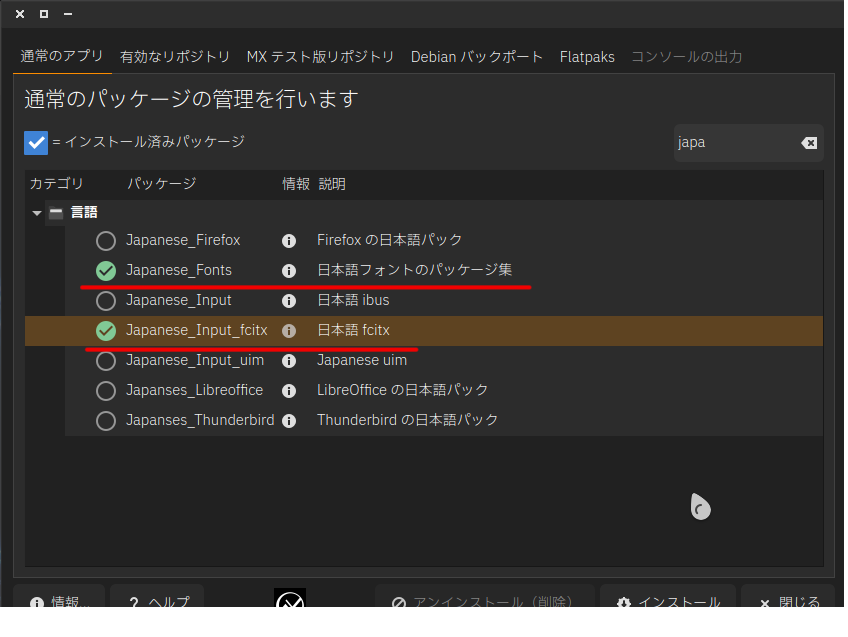
Task: Click the 言語 category folder icon
Action: coord(56,213)
